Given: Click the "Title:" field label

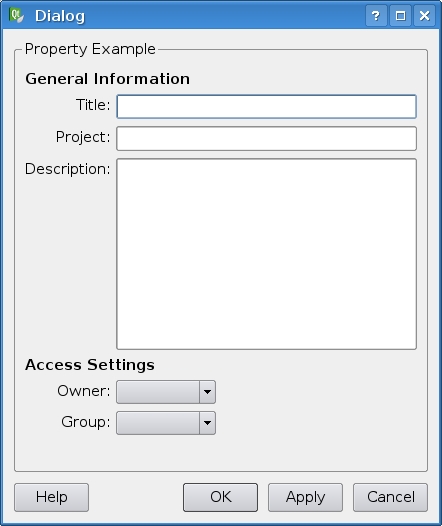Looking at the screenshot, I should pos(93,105).
